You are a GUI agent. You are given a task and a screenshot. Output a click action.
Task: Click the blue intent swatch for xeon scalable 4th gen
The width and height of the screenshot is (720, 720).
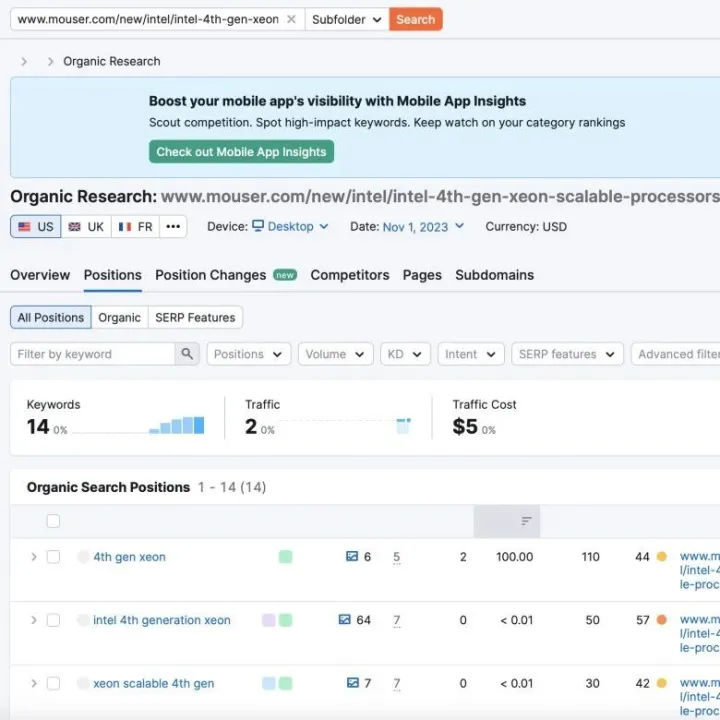[268, 683]
